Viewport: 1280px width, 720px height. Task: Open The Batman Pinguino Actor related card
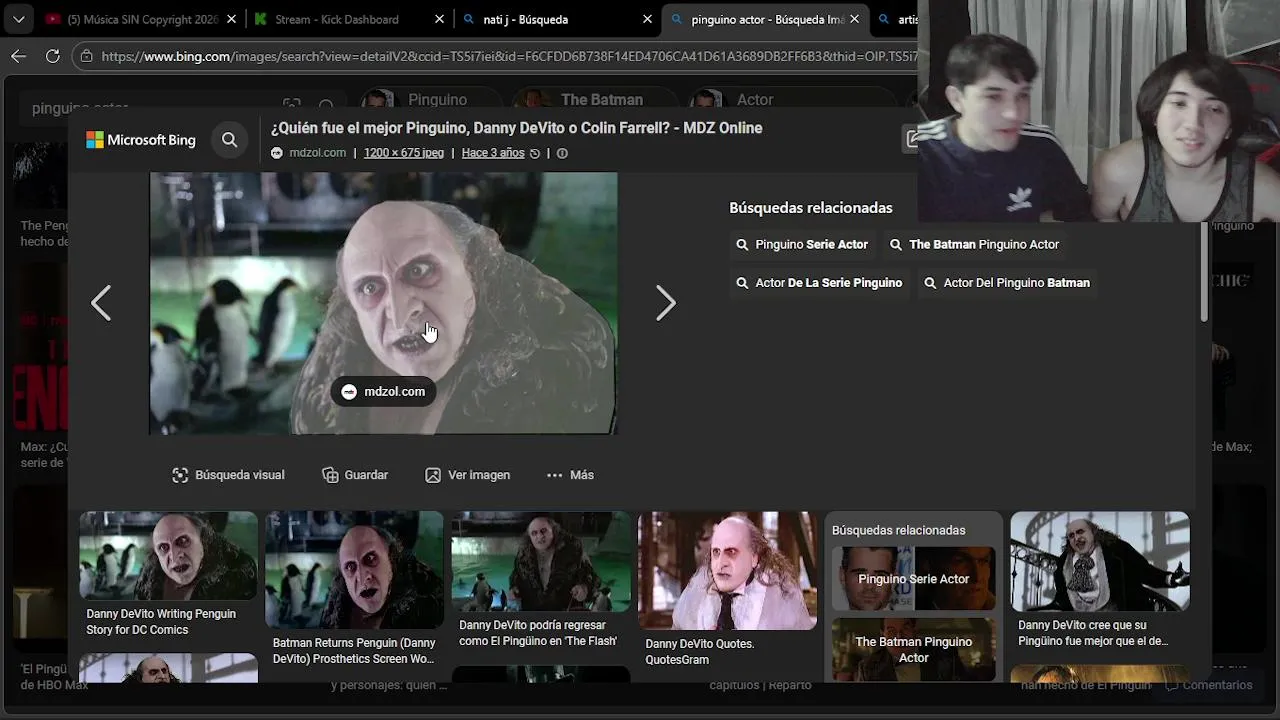(913, 649)
